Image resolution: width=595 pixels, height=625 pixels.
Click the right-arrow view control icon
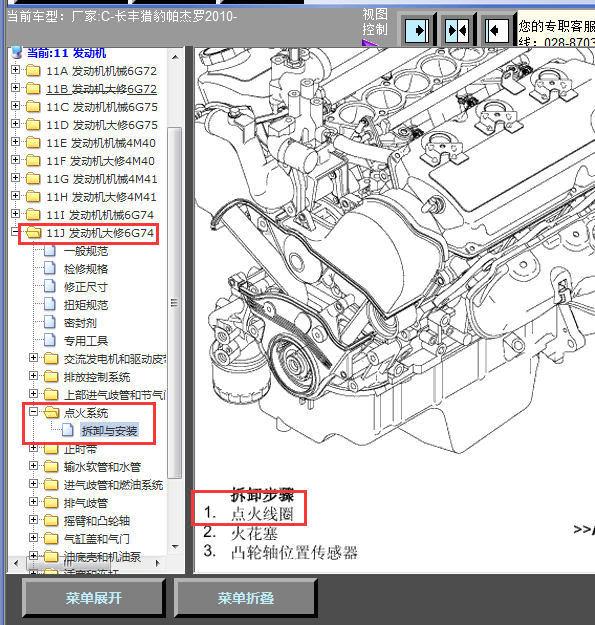416,30
